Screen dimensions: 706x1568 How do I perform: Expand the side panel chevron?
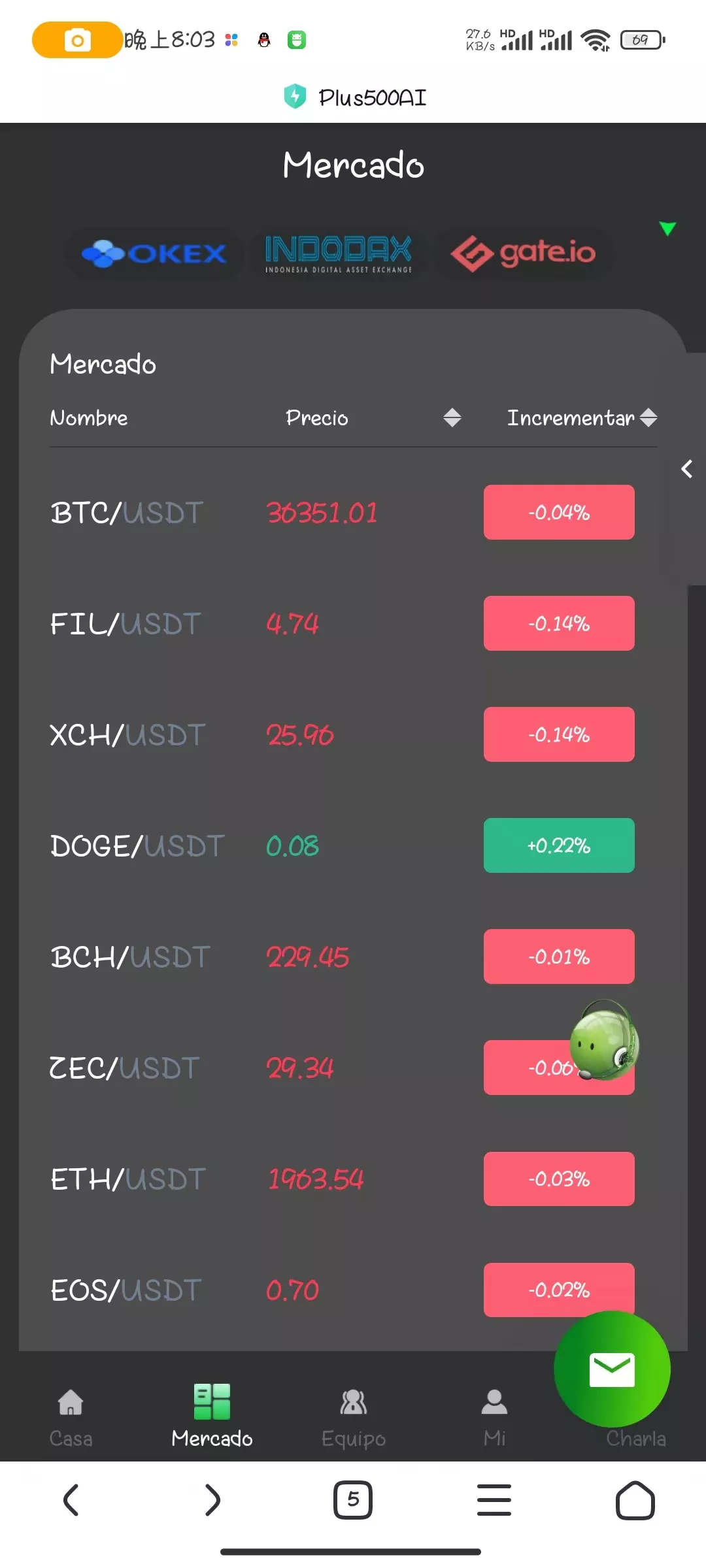[x=687, y=468]
